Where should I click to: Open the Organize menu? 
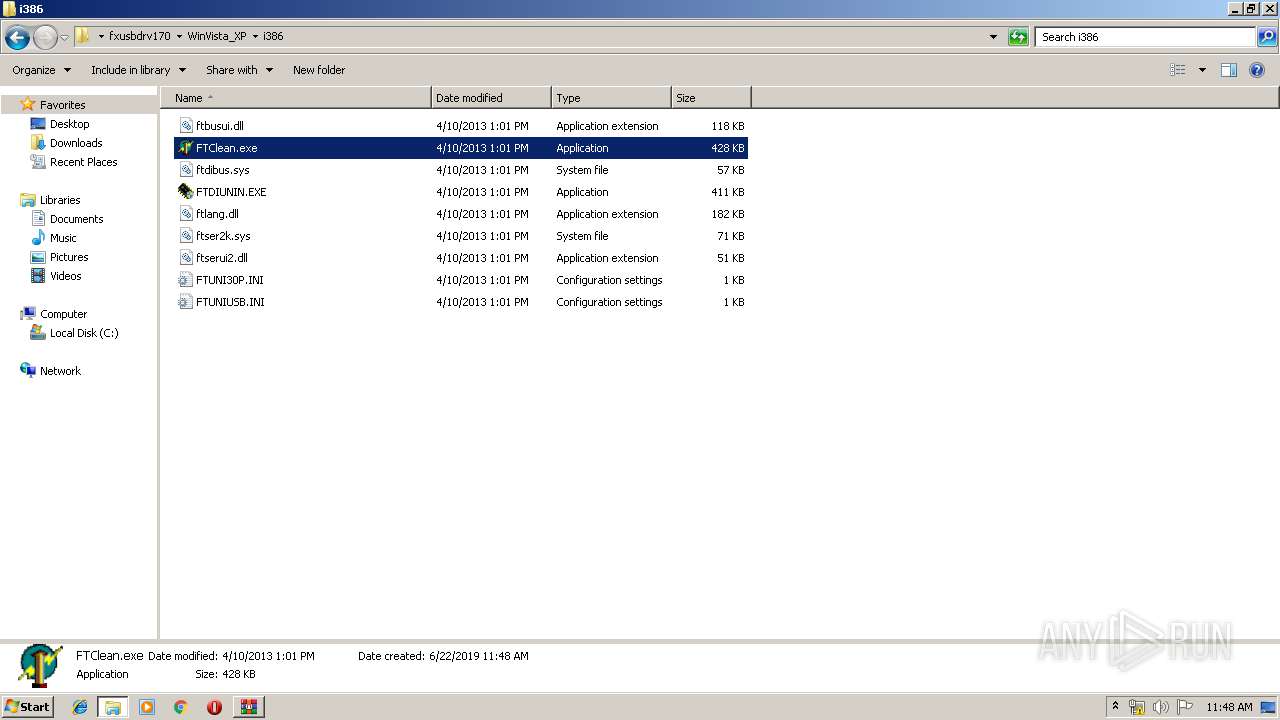point(41,70)
